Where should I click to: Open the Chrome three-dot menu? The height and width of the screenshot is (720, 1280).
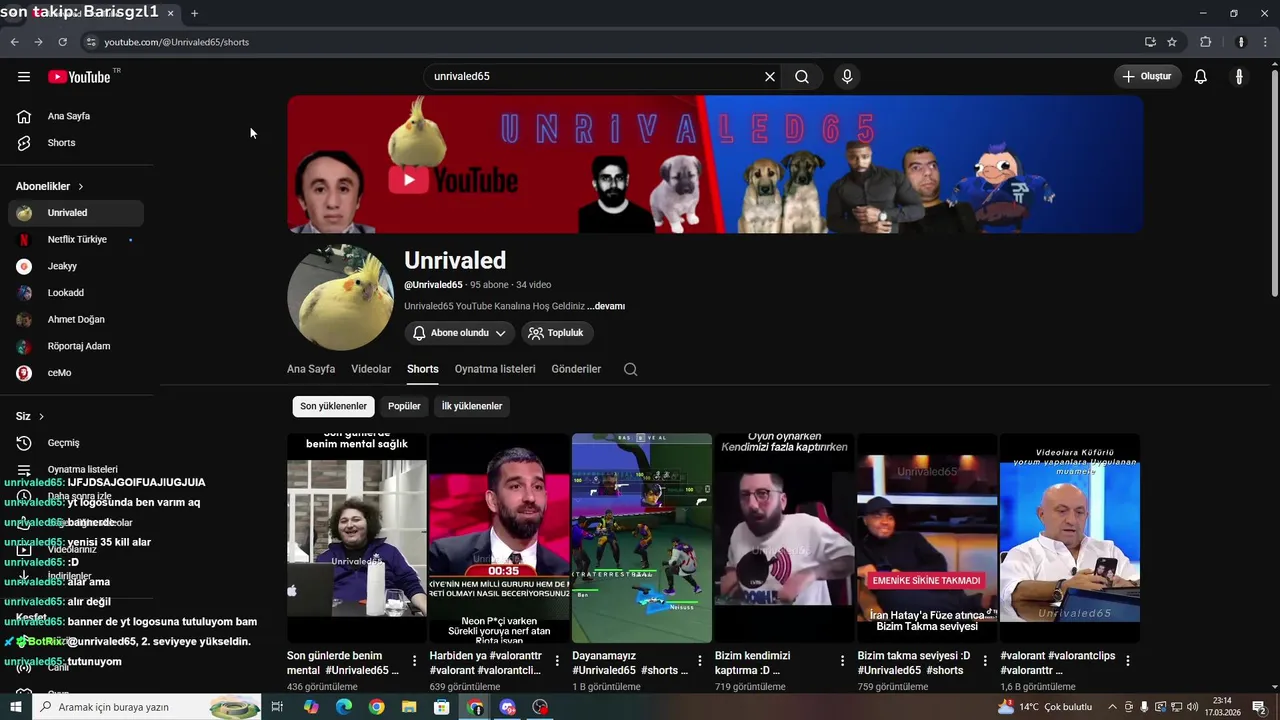click(x=1265, y=42)
